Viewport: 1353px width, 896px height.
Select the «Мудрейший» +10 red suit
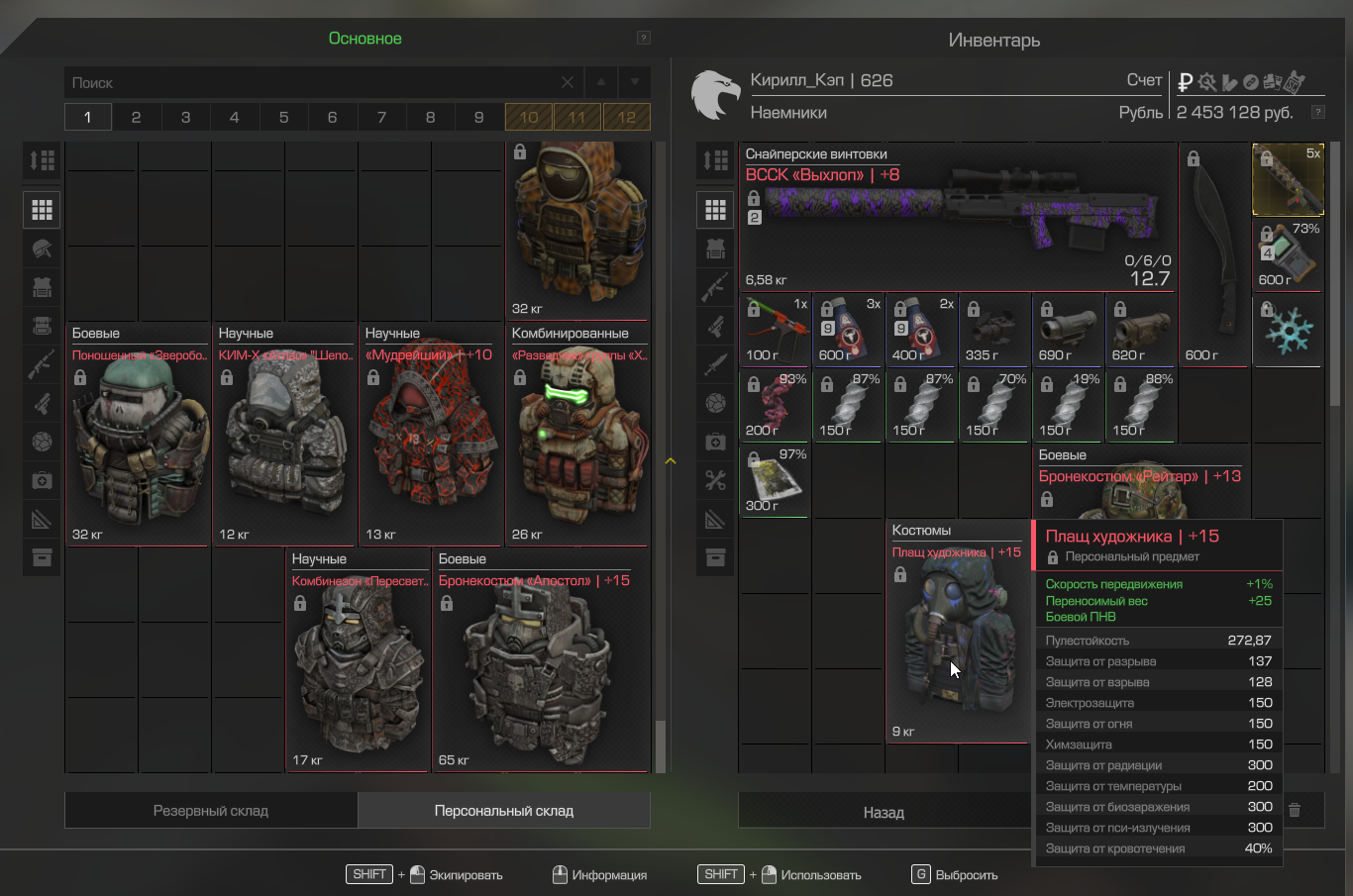point(432,434)
